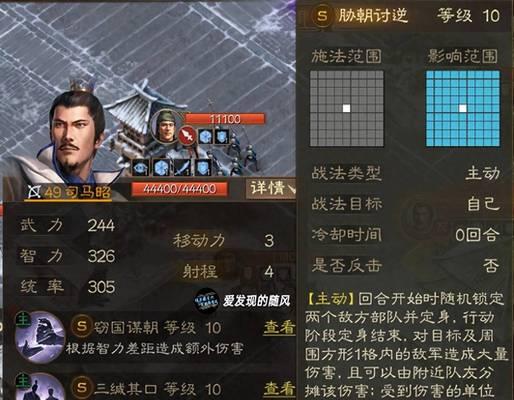514x400 pixels.
Task: Click the 窃国谋朝 skill icon
Action: [40, 337]
